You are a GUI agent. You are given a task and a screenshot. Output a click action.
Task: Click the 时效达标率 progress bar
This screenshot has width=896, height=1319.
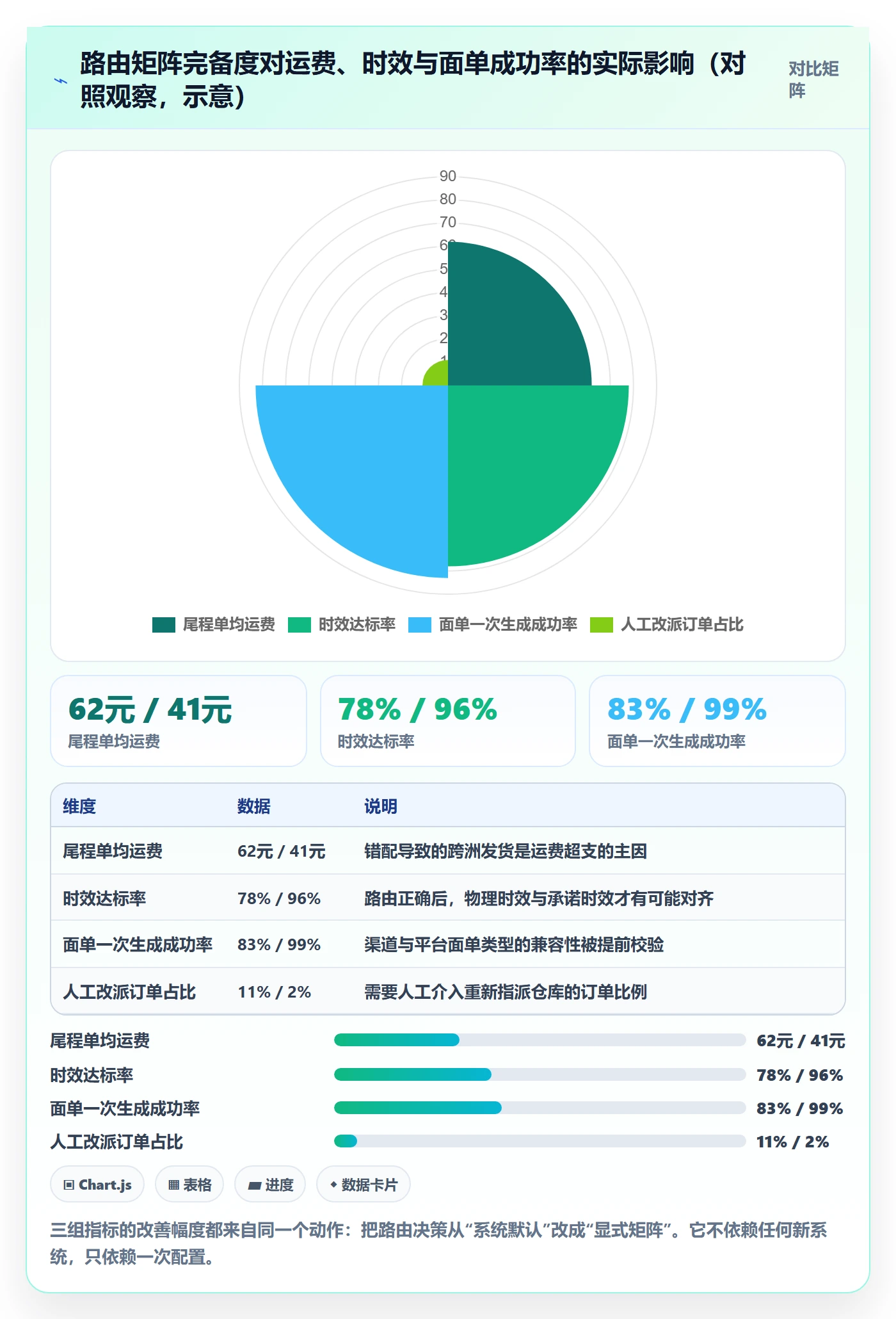[x=540, y=1074]
